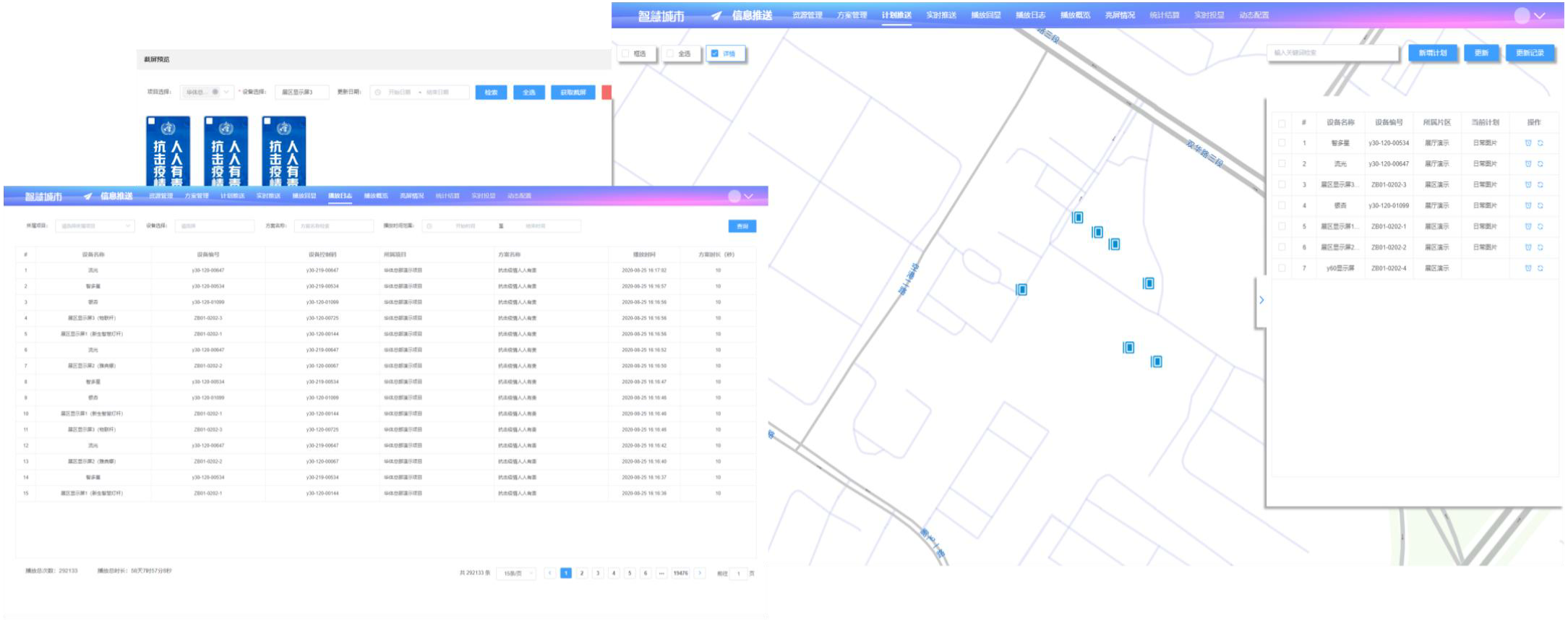Open the 方案管理 tab in map window
This screenshot has width=1568, height=620.
tap(852, 15)
